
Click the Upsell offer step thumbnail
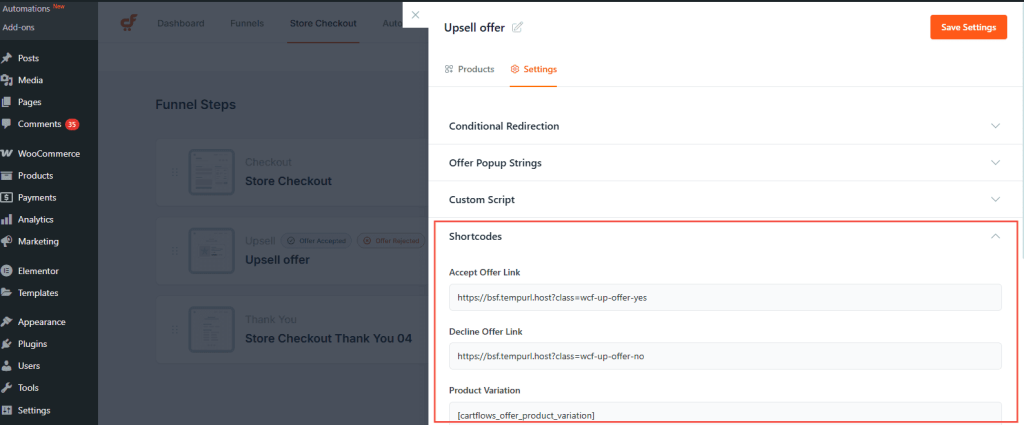point(212,251)
